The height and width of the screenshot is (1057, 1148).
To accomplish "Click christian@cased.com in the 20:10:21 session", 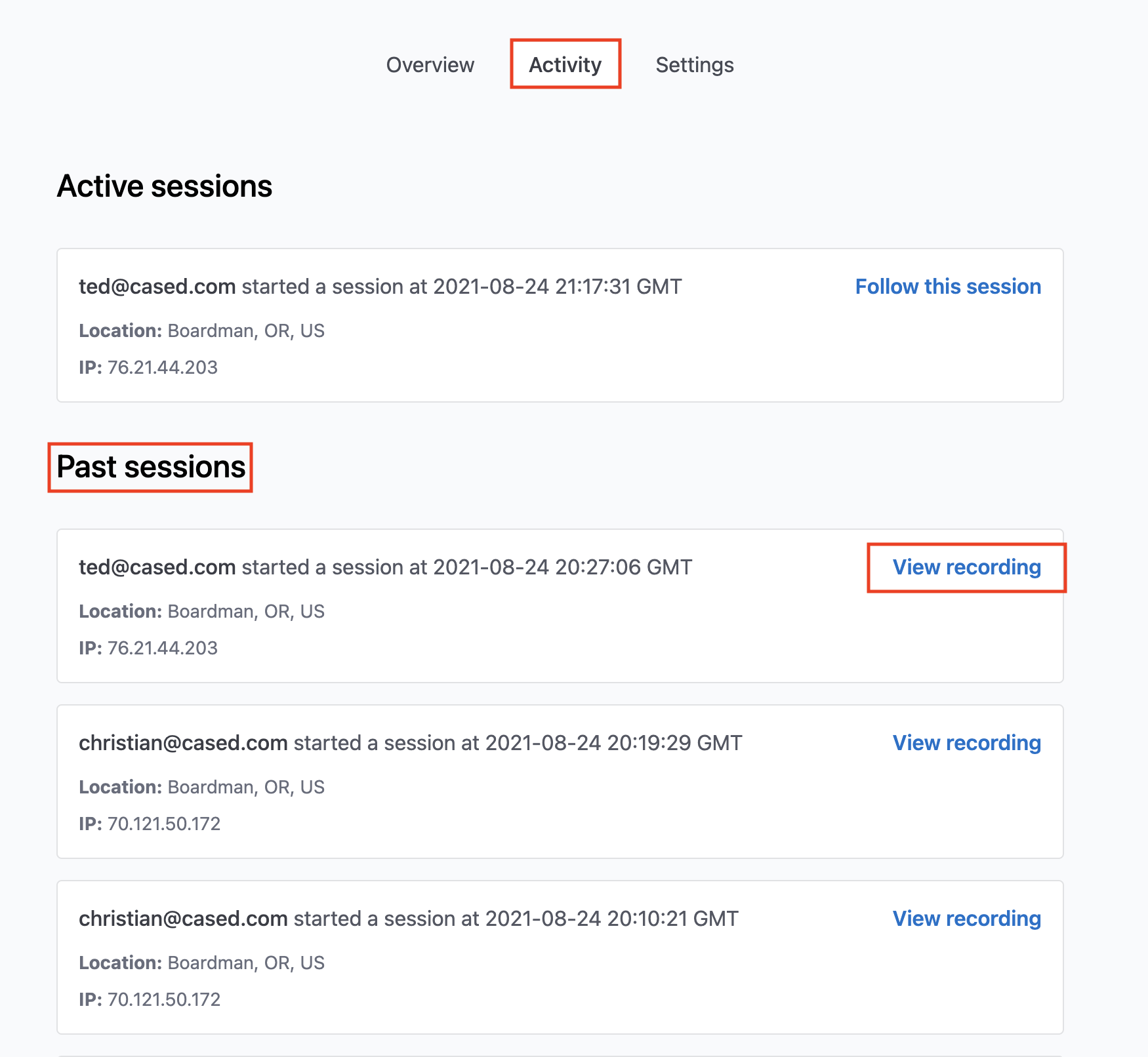I will 183,919.
